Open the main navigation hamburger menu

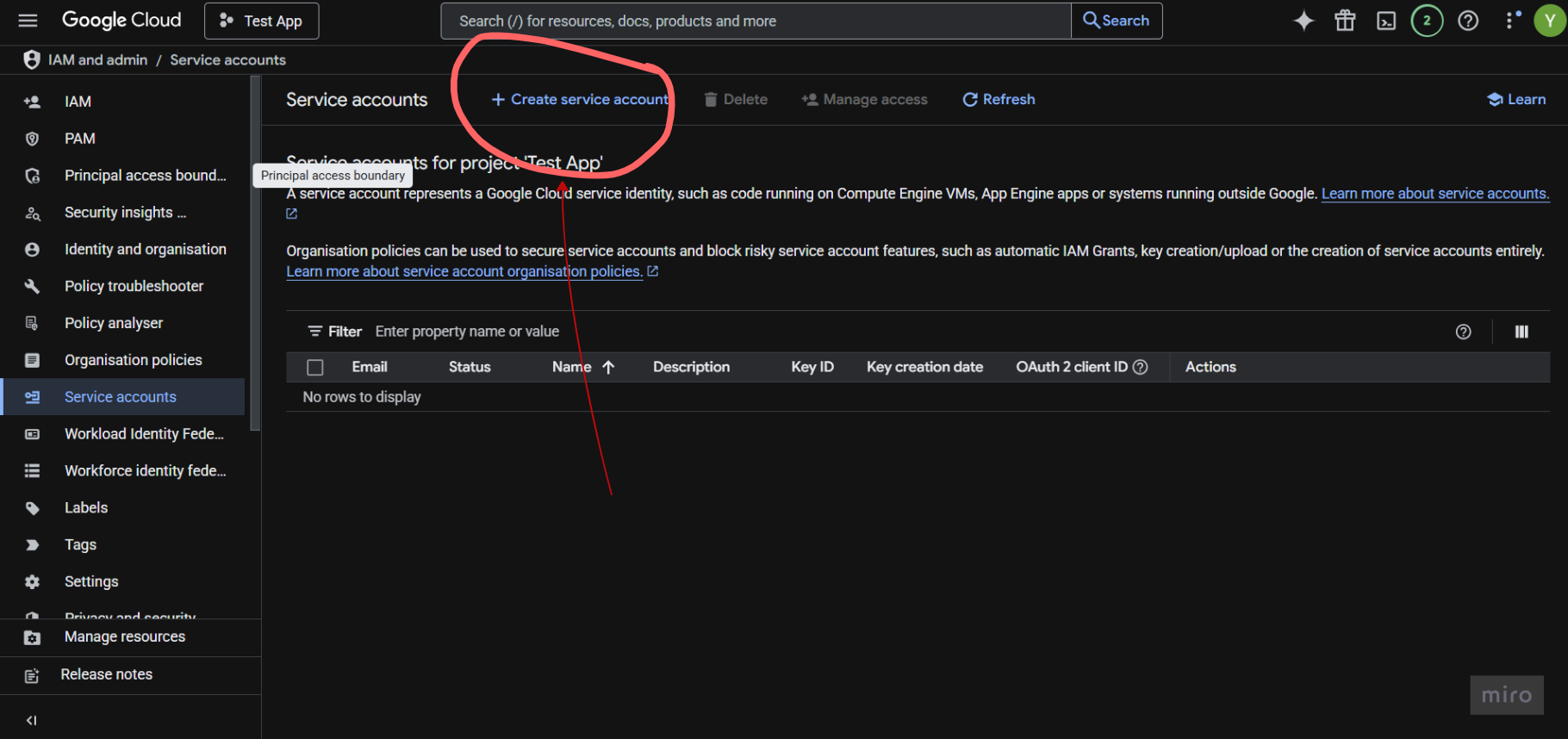[28, 21]
